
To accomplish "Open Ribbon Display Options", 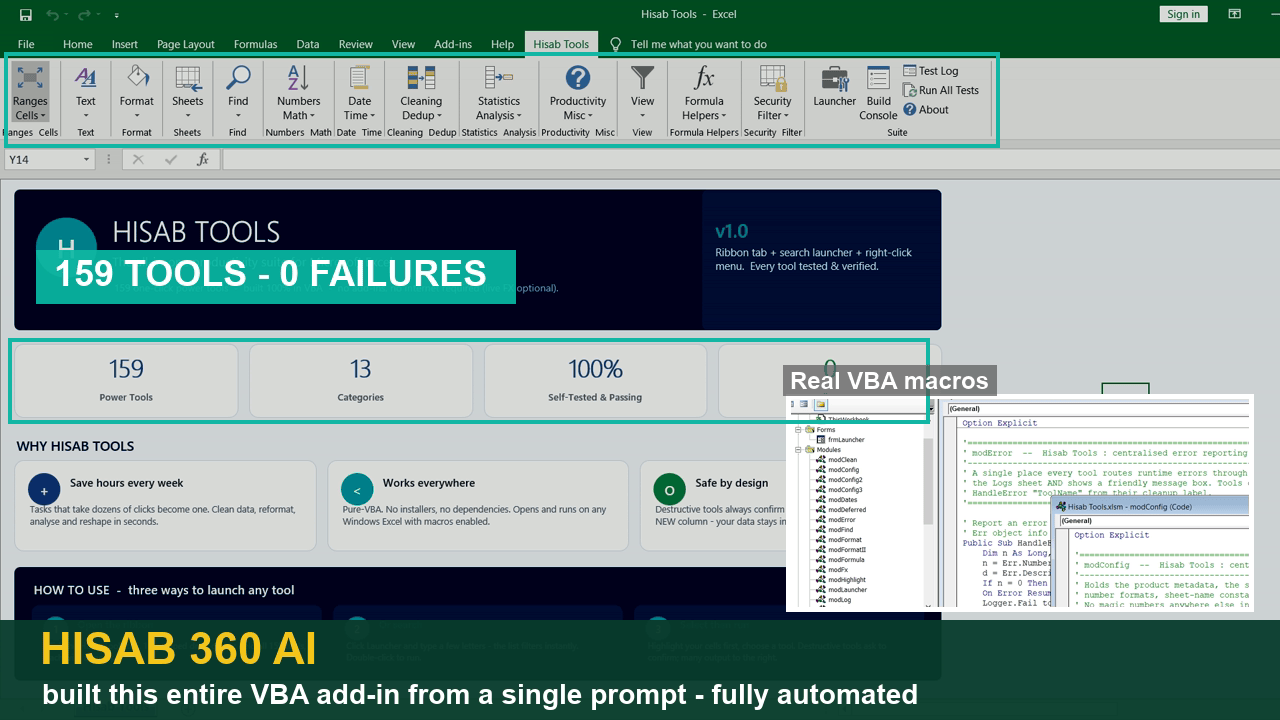I will tap(1235, 14).
